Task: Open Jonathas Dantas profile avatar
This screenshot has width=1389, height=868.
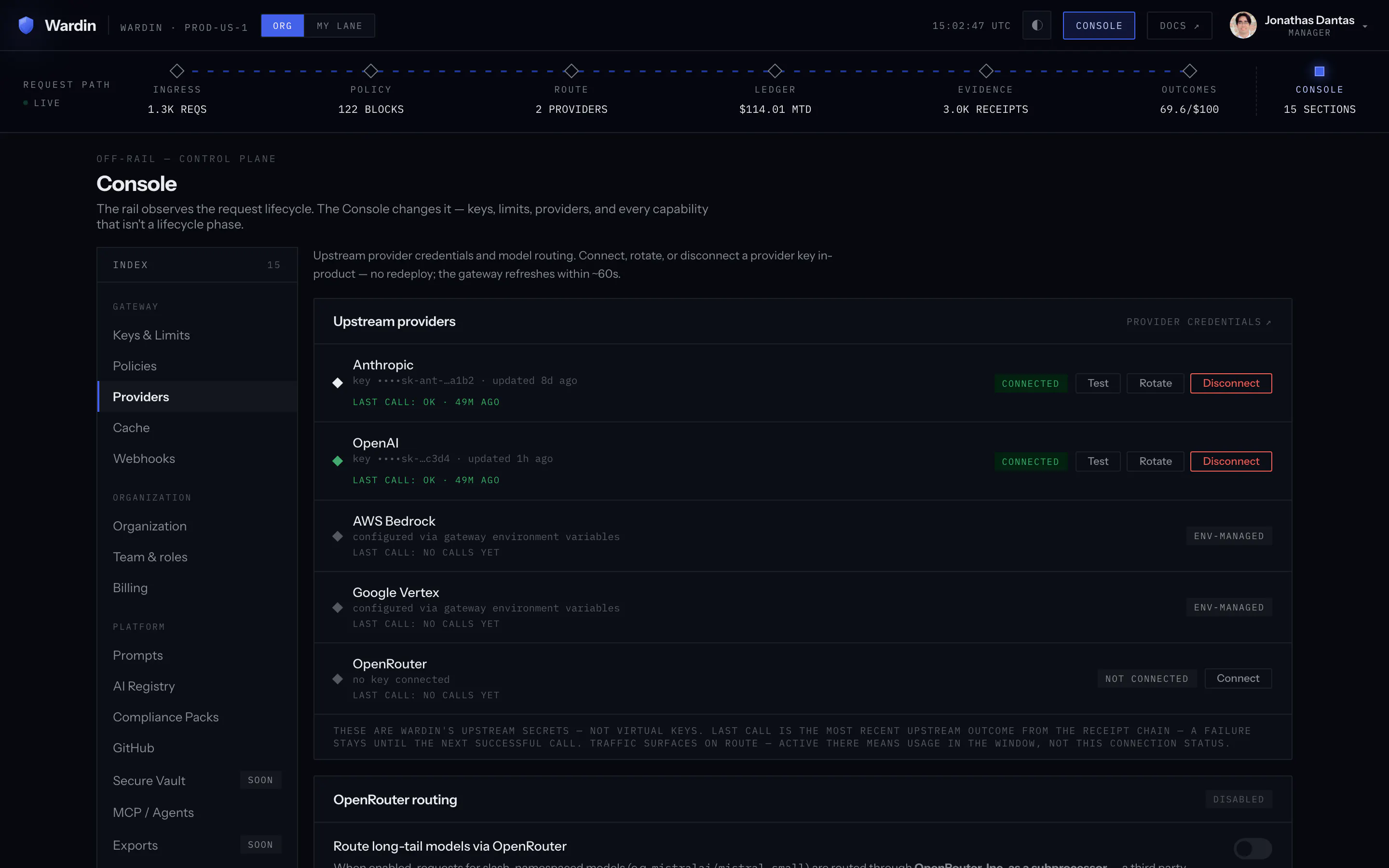Action: (x=1243, y=25)
